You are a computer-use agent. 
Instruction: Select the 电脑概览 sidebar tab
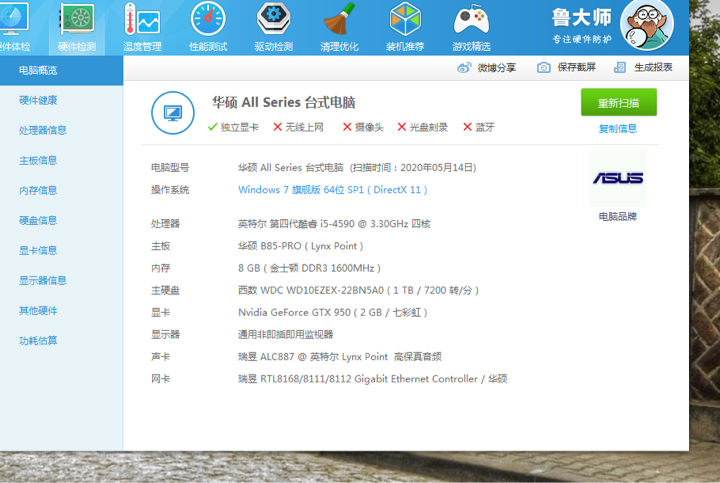point(62,71)
